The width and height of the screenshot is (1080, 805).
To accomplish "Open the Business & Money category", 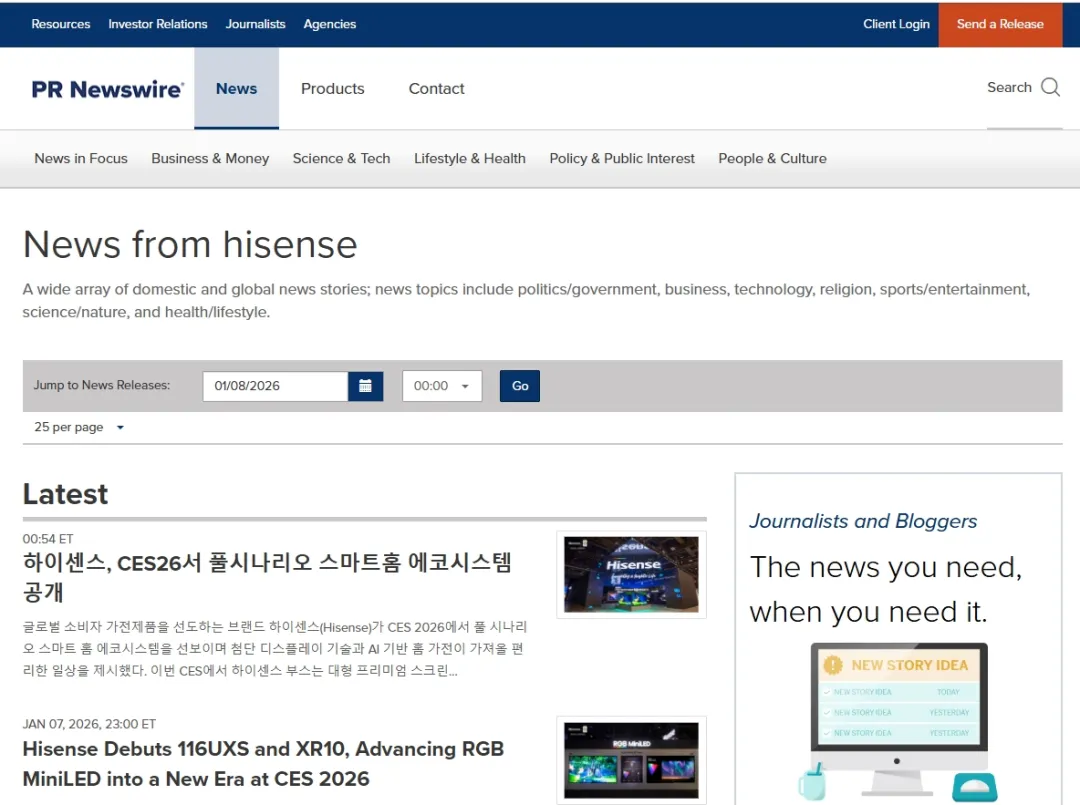I will (x=210, y=158).
